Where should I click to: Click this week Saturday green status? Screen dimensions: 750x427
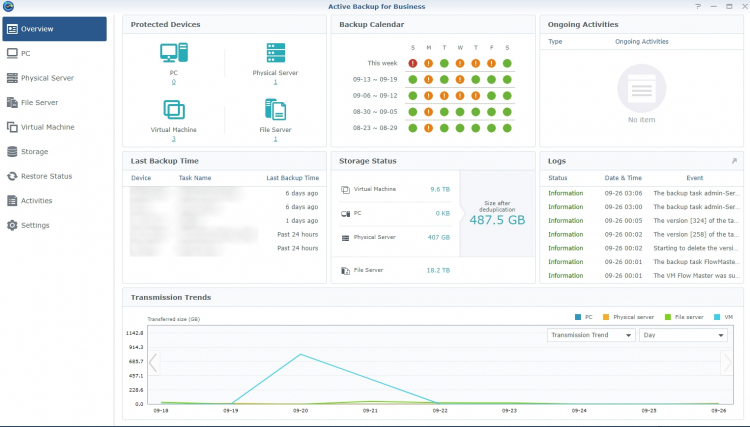click(x=507, y=63)
